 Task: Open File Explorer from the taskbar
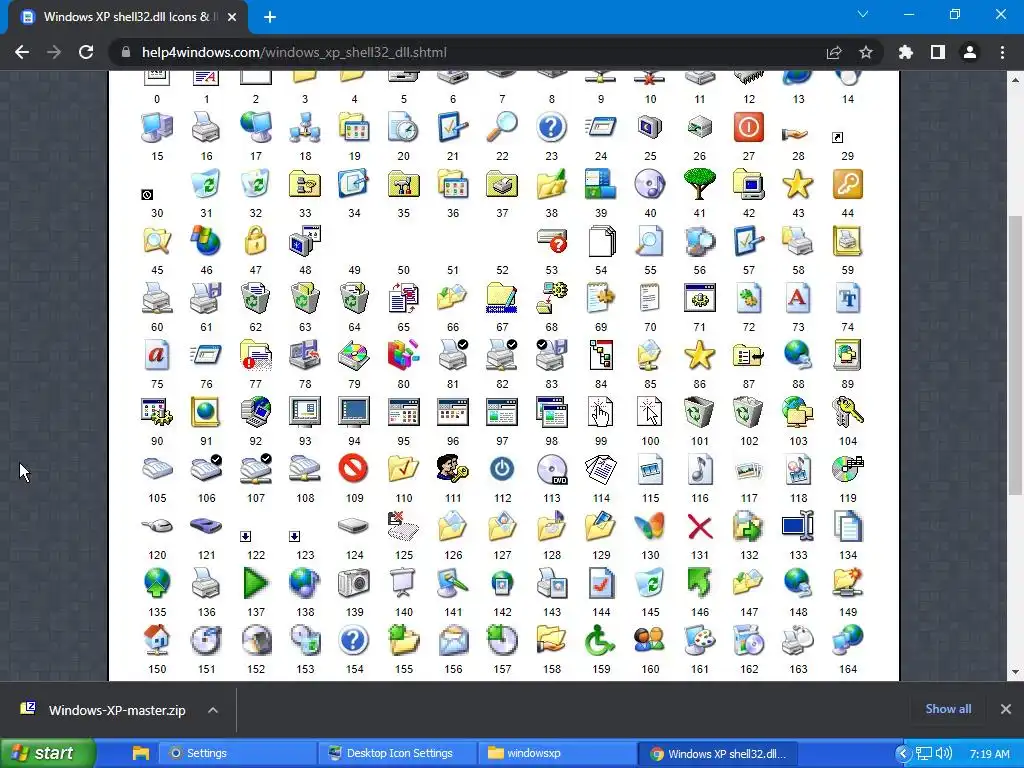tap(140, 753)
